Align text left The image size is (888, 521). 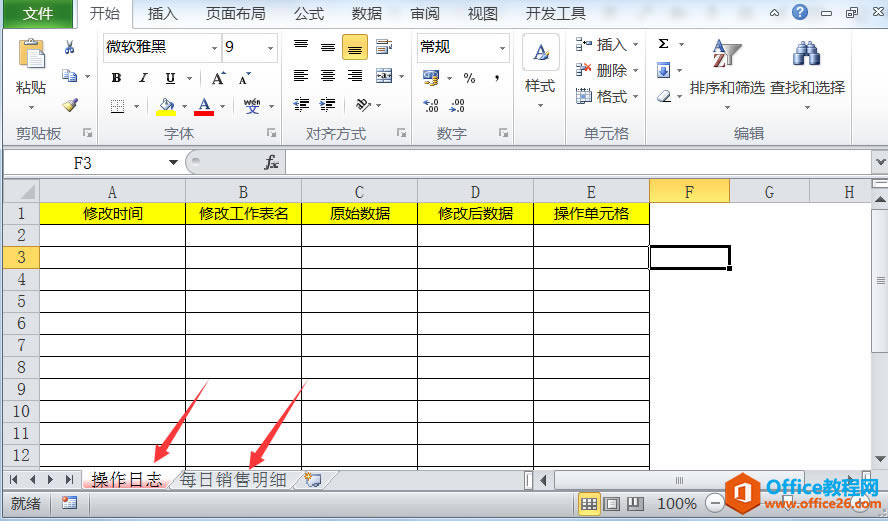pyautogui.click(x=301, y=76)
